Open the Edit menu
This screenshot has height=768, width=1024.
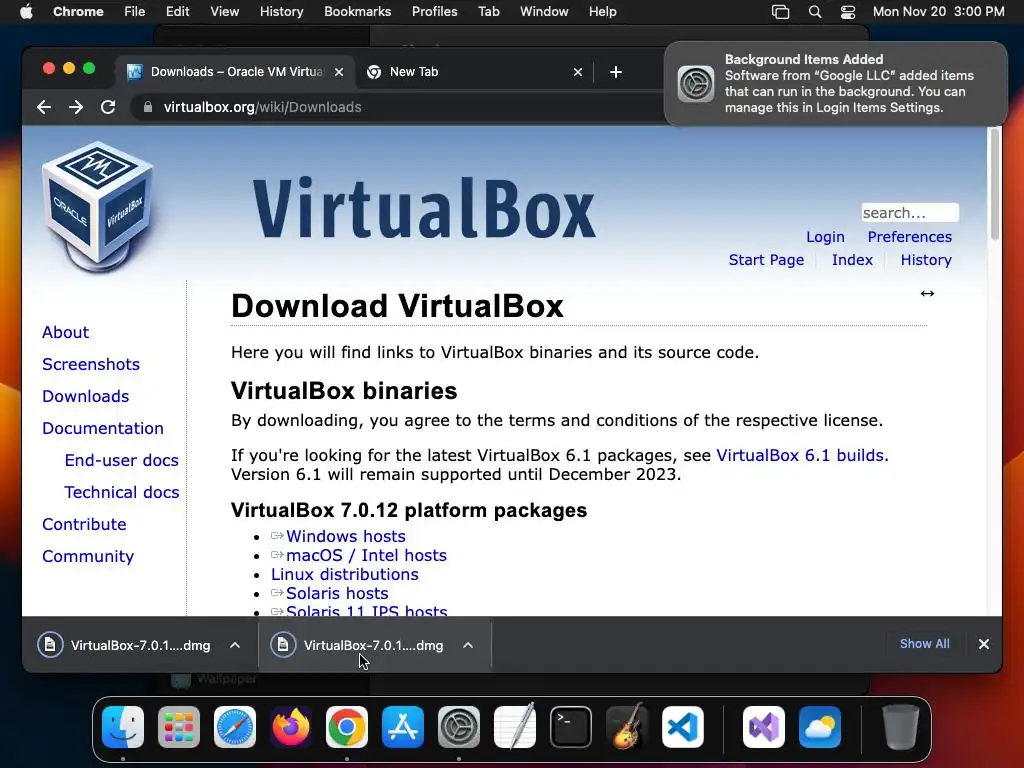(177, 12)
